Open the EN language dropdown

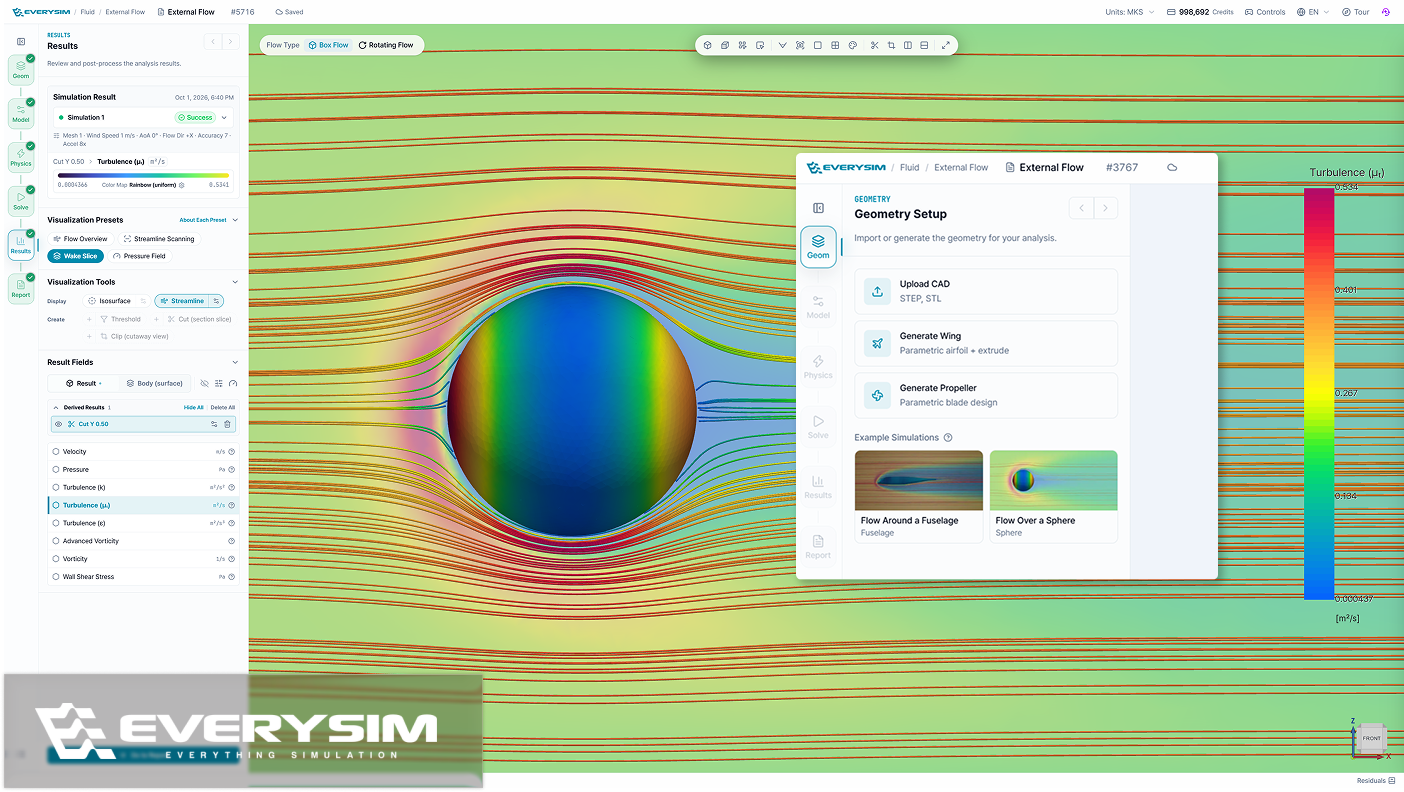1313,12
